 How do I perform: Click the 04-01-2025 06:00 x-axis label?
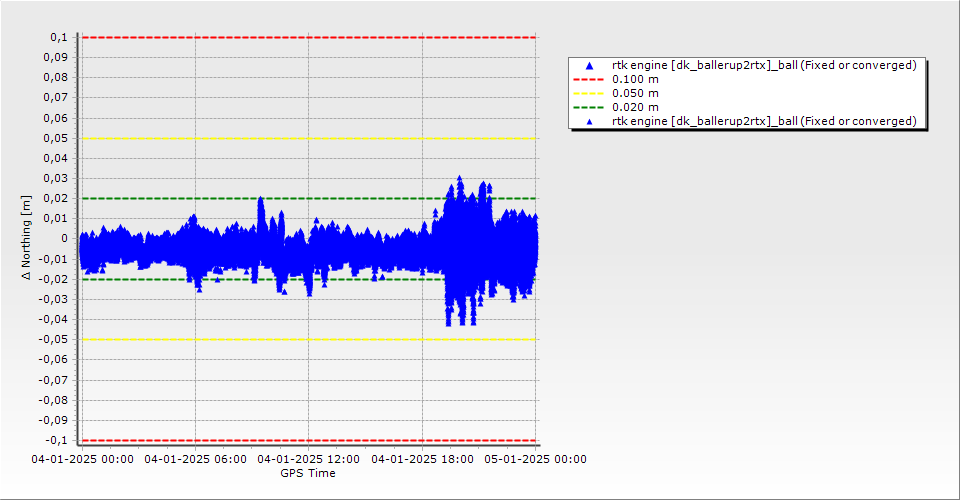pos(195,460)
